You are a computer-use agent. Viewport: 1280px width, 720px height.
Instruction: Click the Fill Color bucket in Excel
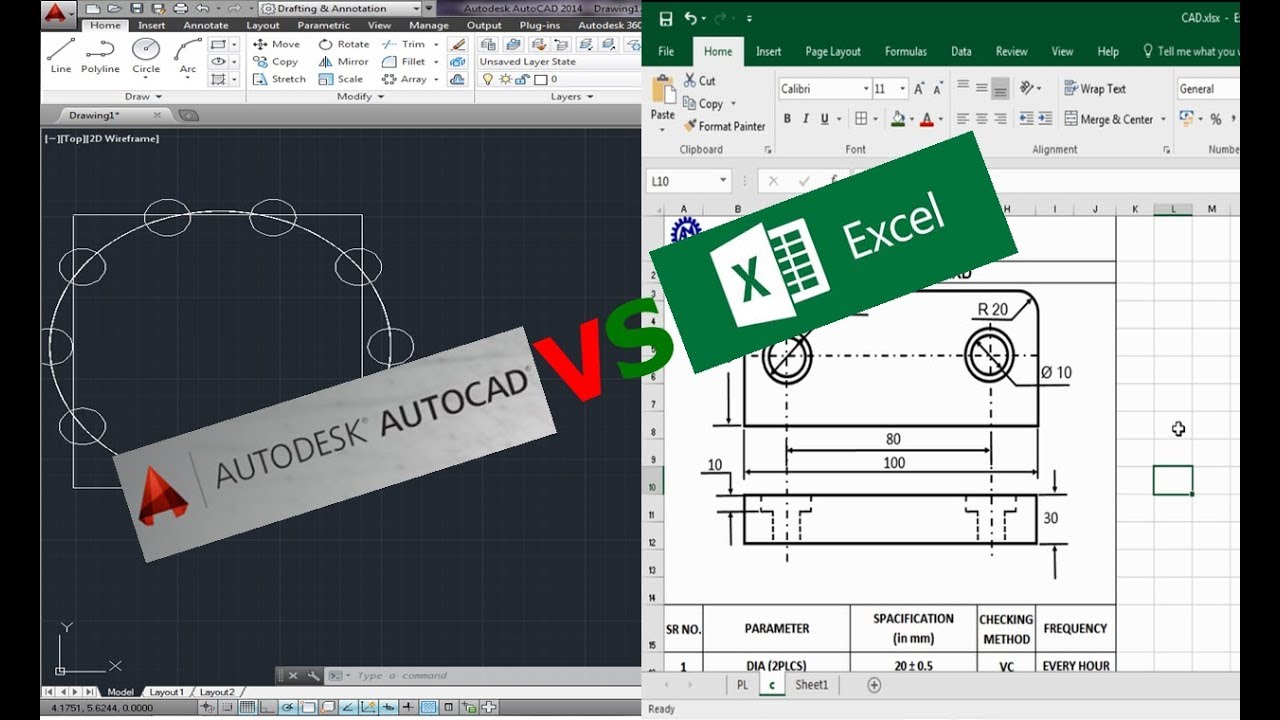tap(897, 119)
